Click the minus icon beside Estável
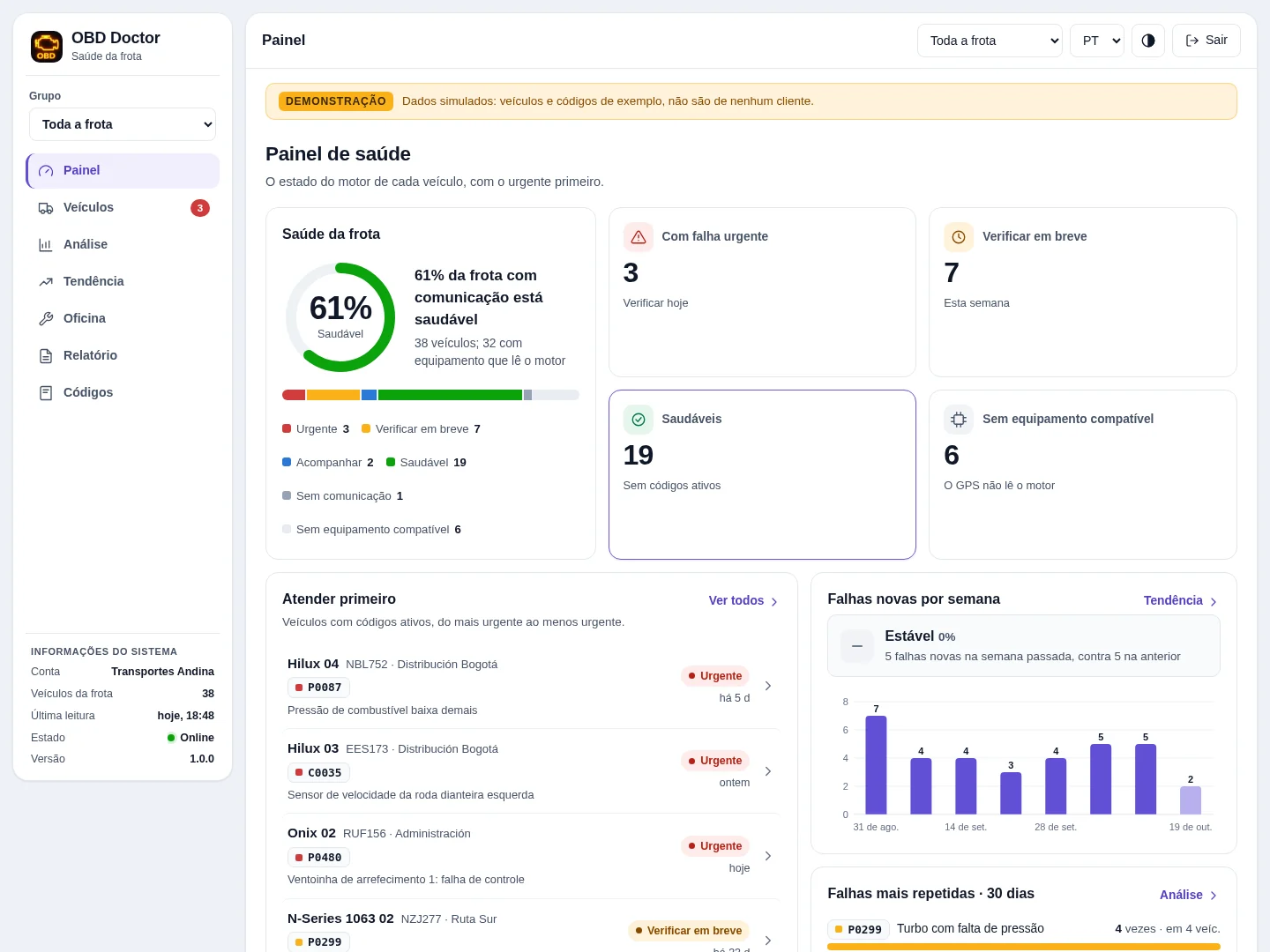This screenshot has width=1270, height=952. click(857, 646)
